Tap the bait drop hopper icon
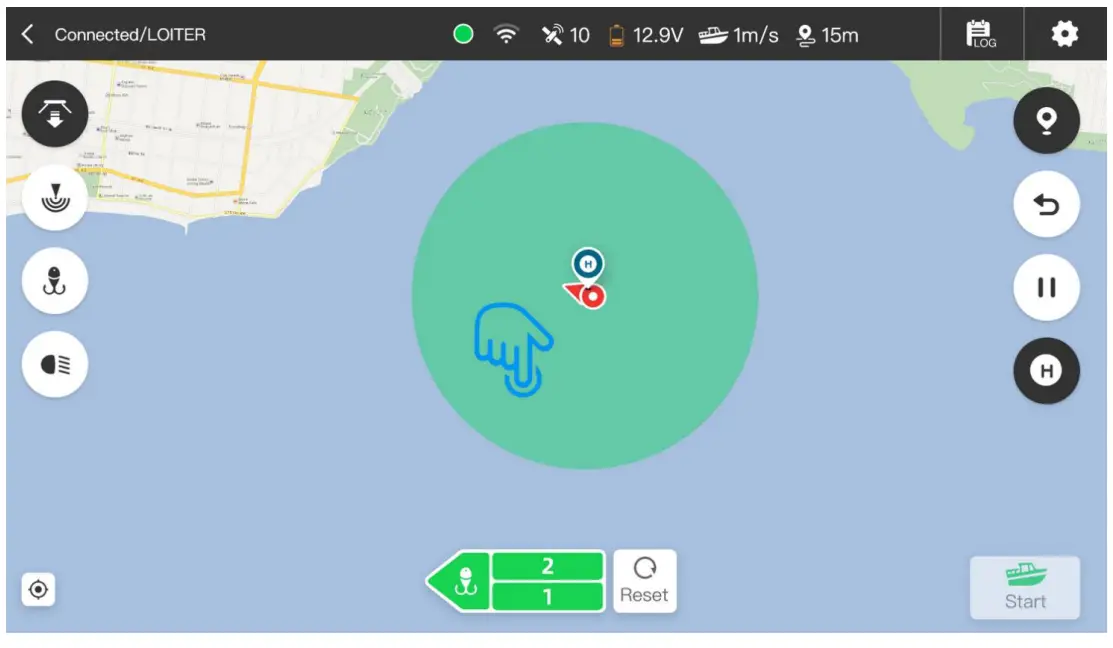1113x648 pixels. click(55, 114)
